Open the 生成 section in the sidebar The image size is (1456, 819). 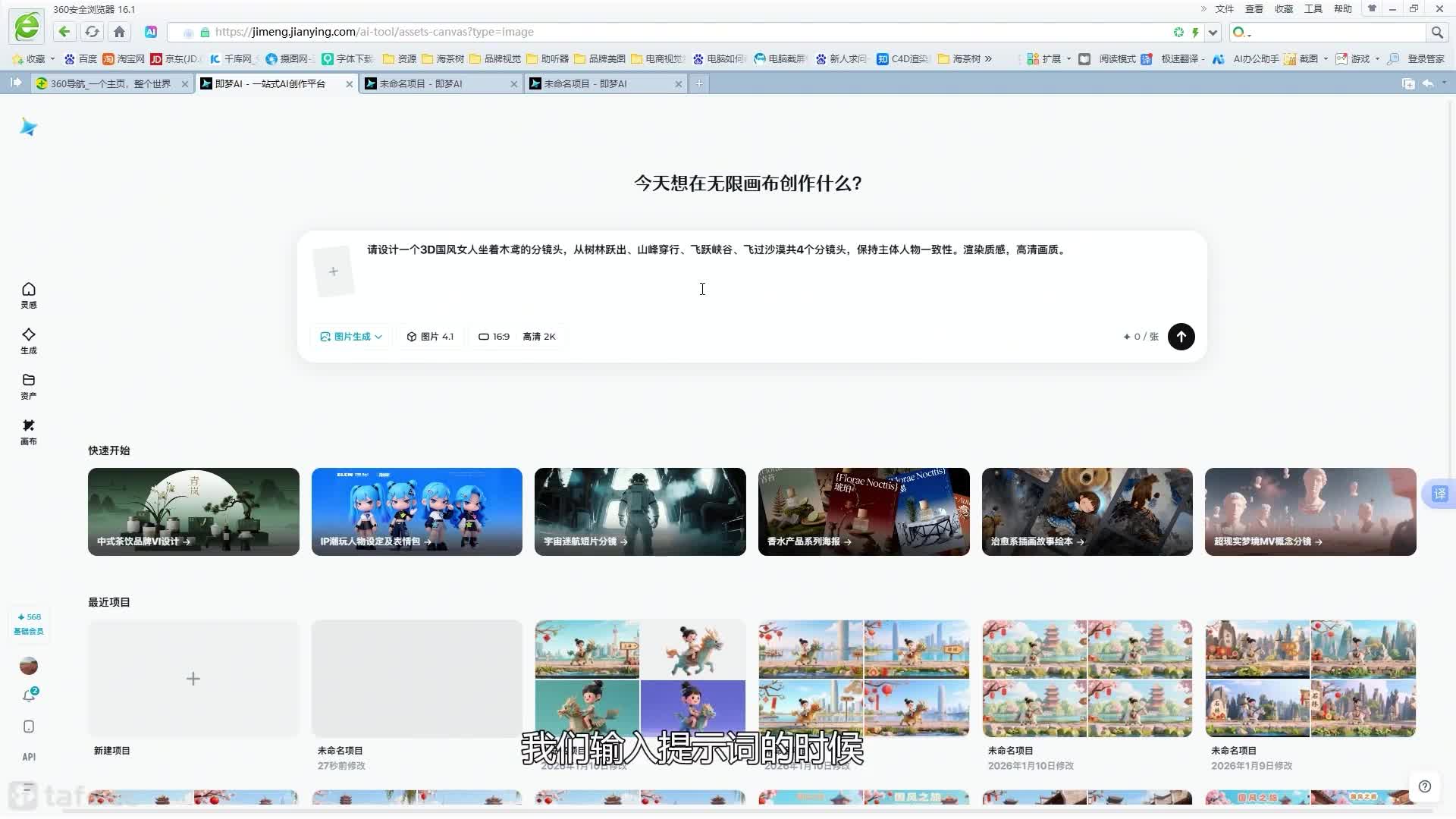(x=29, y=340)
